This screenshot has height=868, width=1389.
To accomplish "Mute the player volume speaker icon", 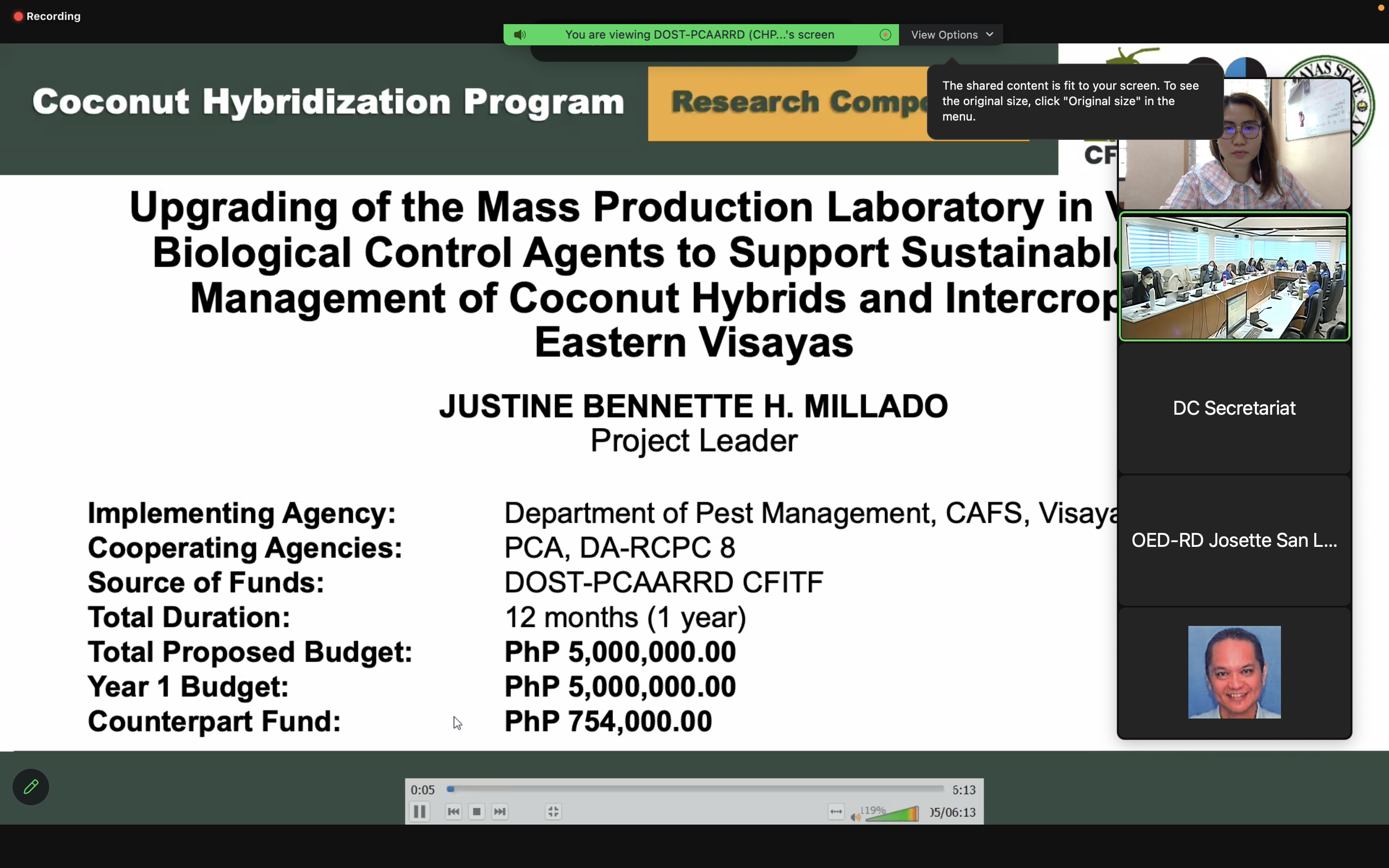I will 855,816.
